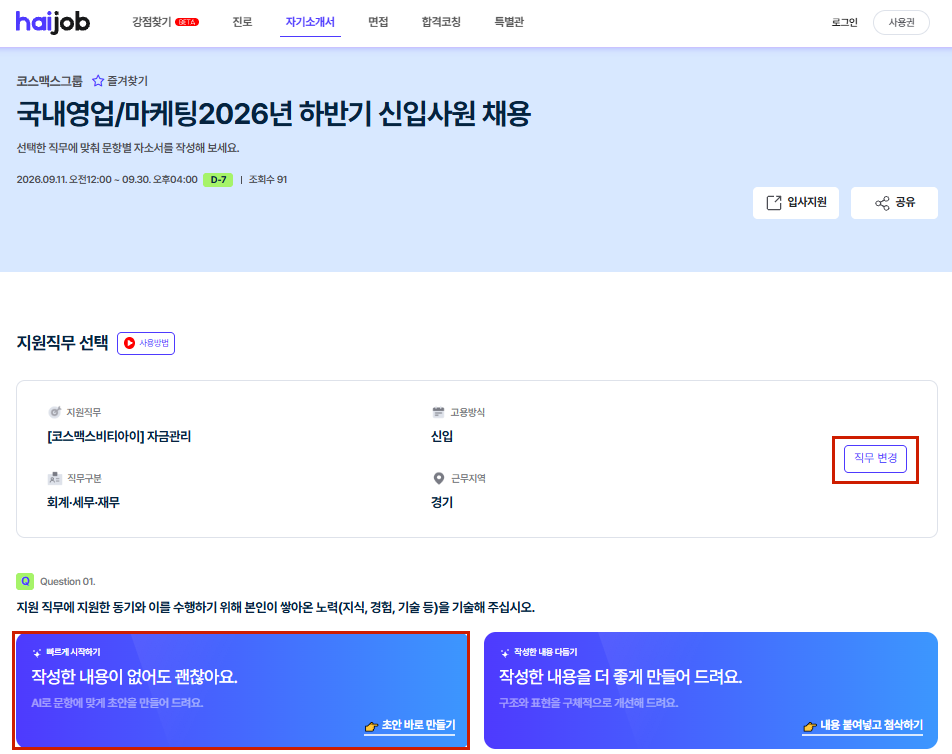Select the 자기소개서 tab
The height and width of the screenshot is (754, 952).
coord(310,22)
